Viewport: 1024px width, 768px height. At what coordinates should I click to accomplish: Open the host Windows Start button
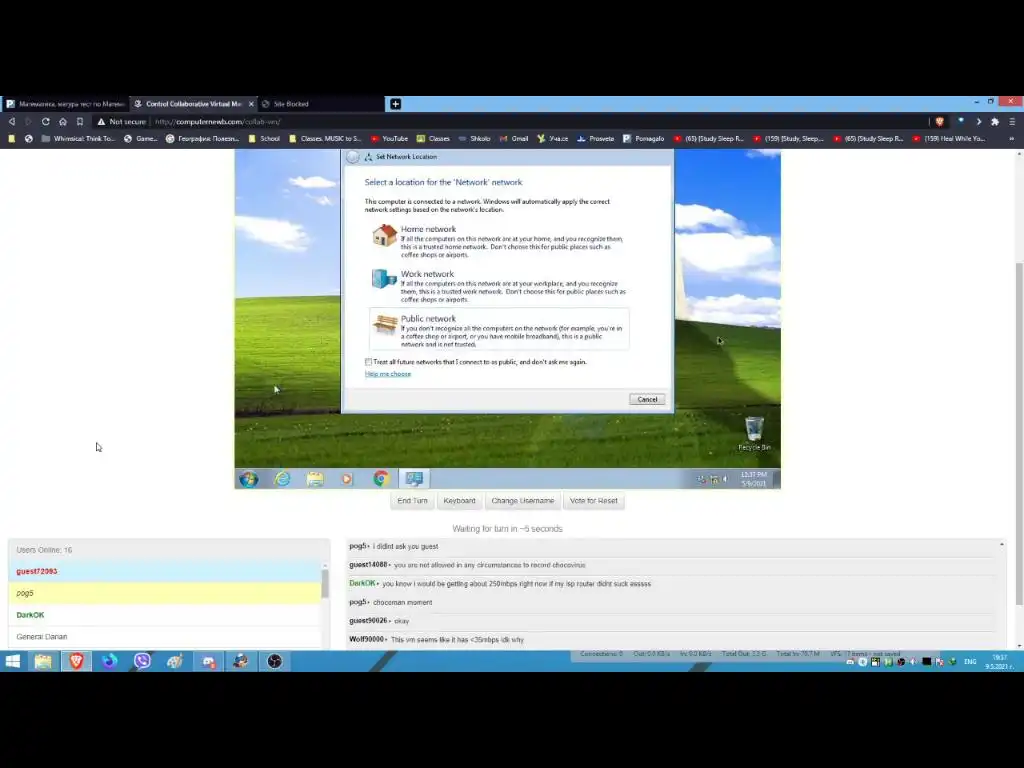[x=12, y=662]
